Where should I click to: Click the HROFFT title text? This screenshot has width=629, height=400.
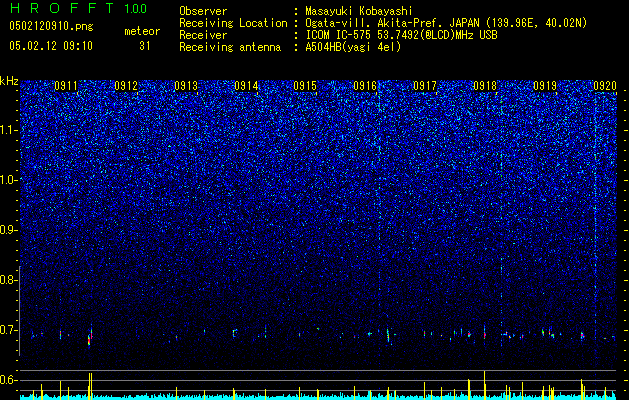[x=61, y=8]
